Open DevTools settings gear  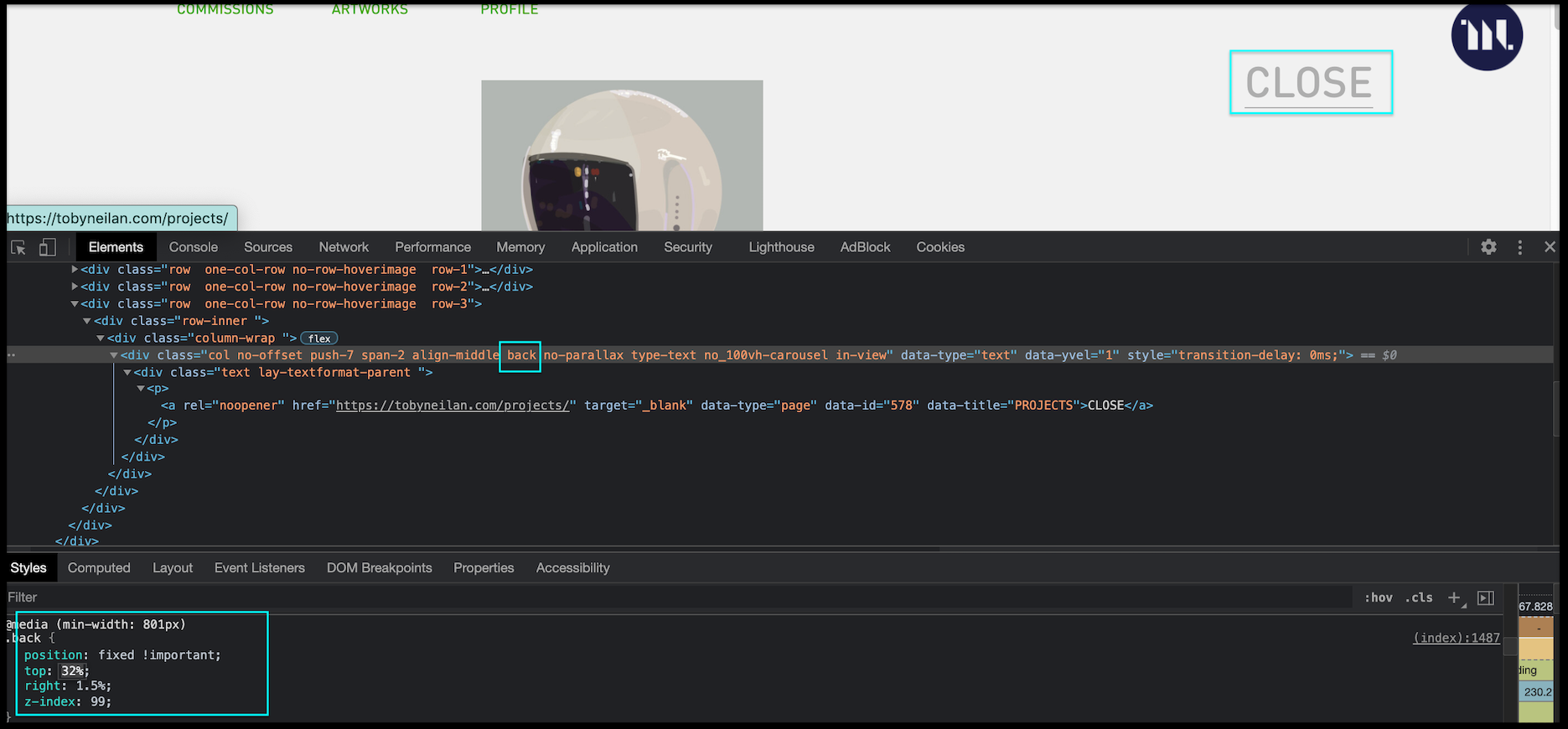(x=1488, y=247)
